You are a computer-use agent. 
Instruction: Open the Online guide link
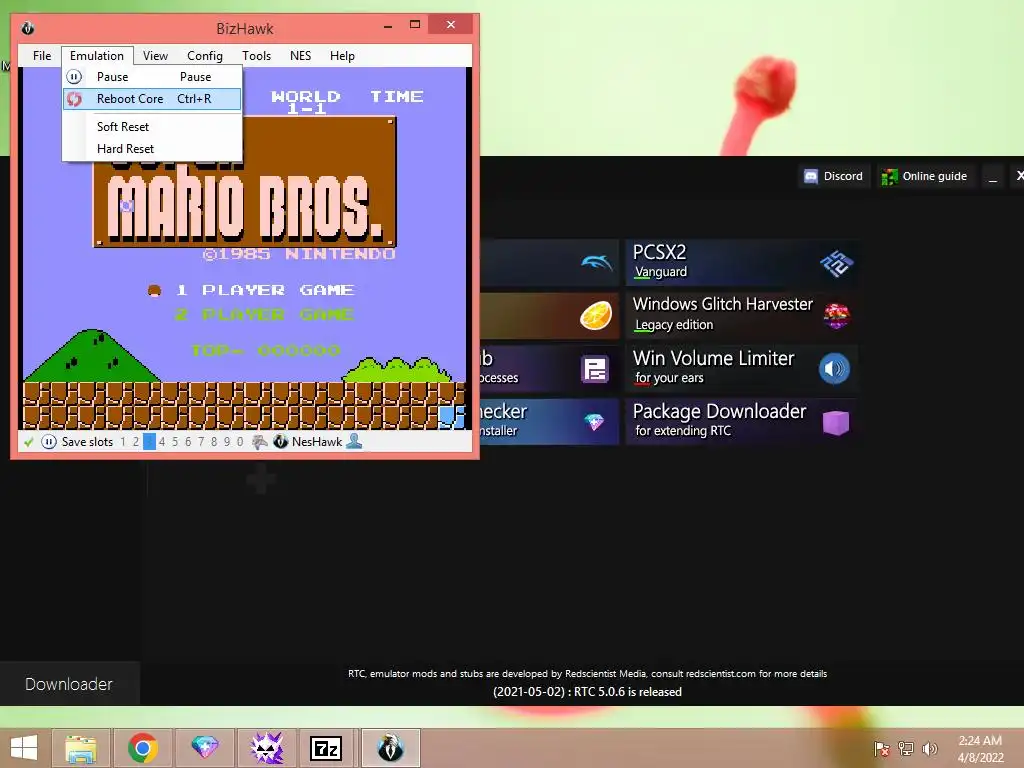pyautogui.click(x=925, y=176)
